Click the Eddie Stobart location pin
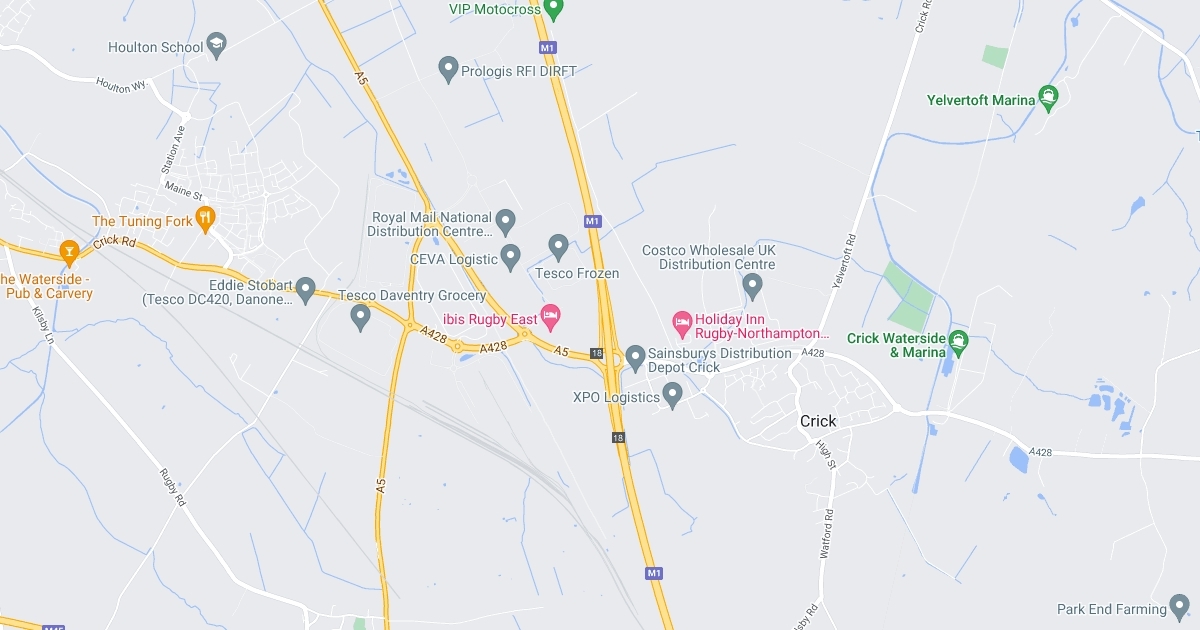The image size is (1200, 630). [306, 288]
